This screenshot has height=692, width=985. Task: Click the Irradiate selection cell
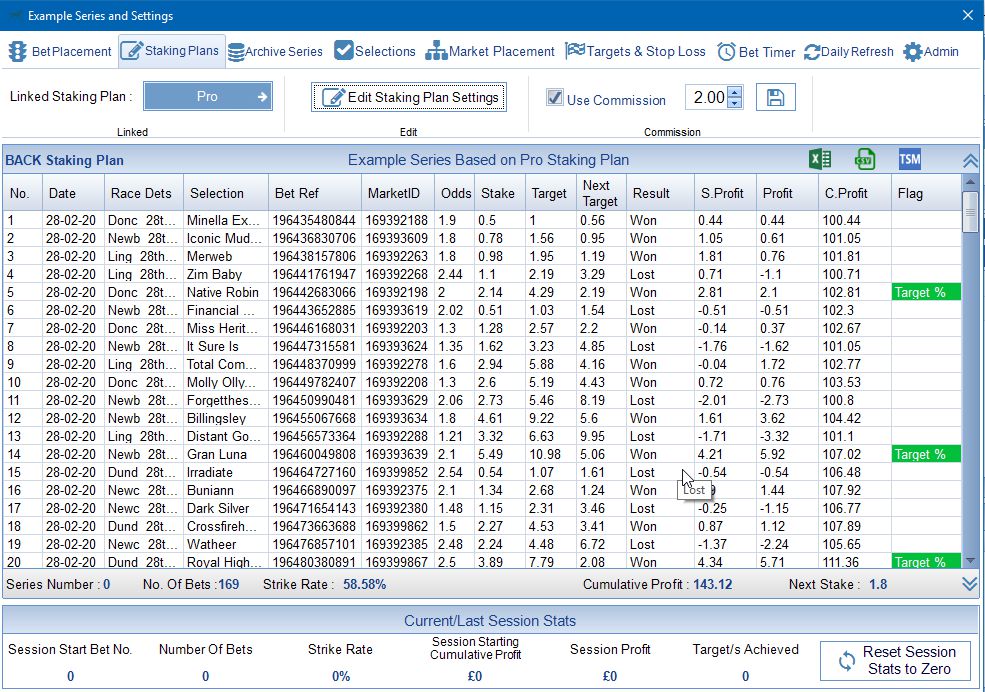tap(226, 472)
